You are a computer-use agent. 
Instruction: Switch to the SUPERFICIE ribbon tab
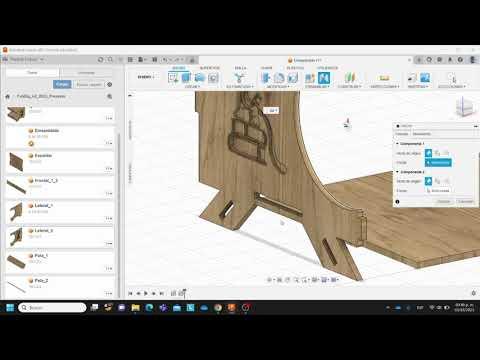tap(210, 68)
